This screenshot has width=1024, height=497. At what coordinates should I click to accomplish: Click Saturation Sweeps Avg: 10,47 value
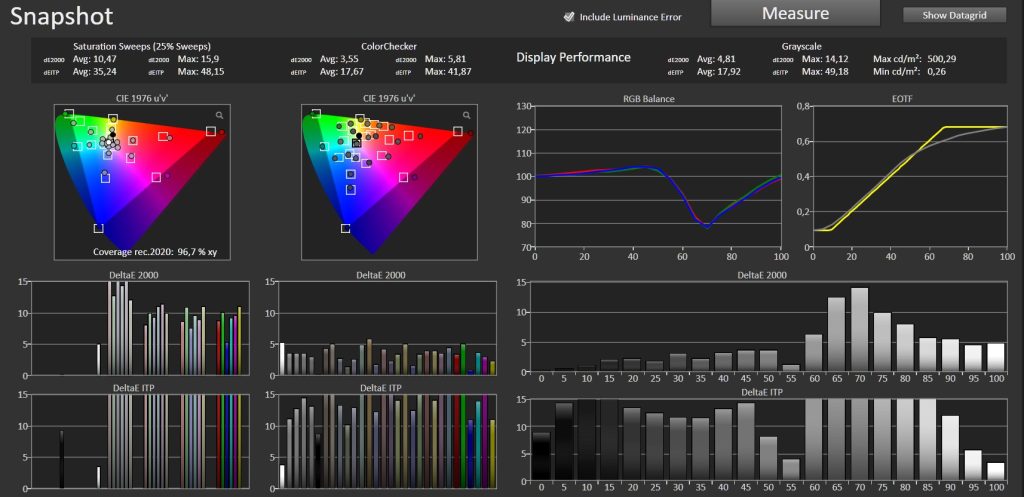pyautogui.click(x=94, y=59)
